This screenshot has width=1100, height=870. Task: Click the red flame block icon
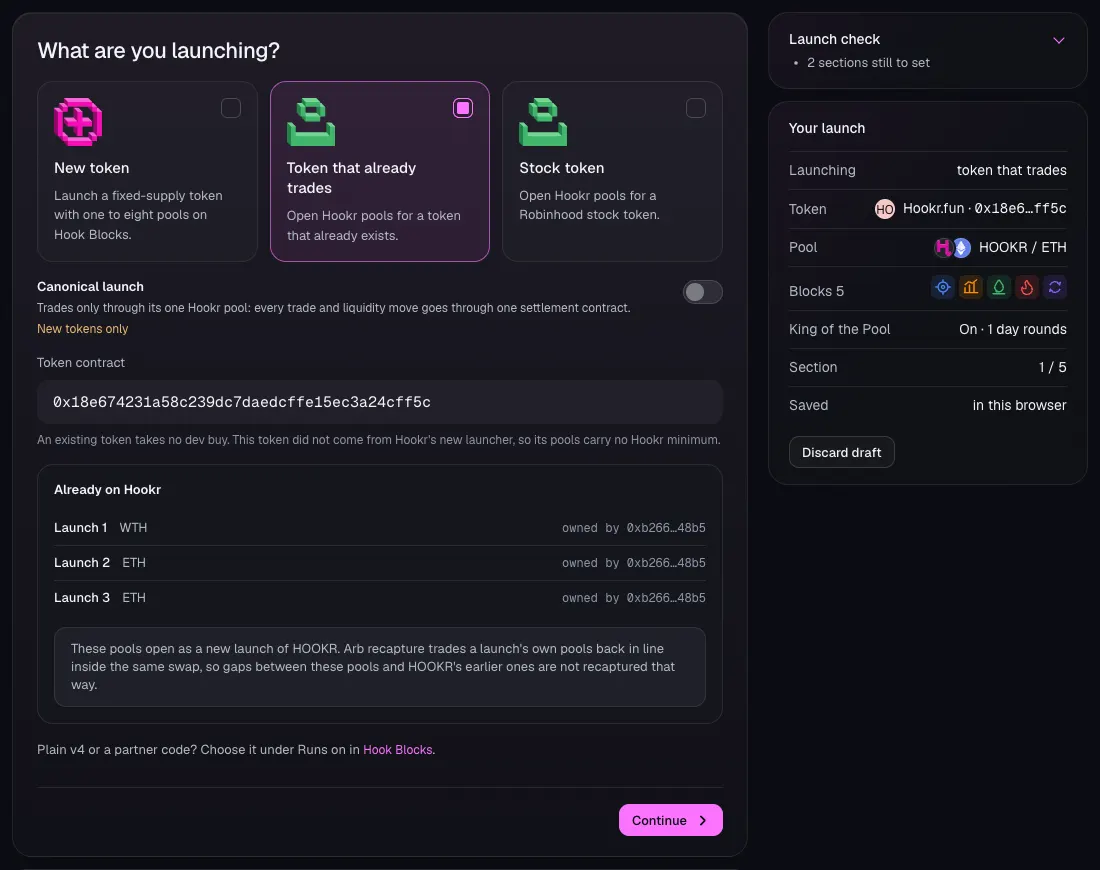pos(1027,287)
